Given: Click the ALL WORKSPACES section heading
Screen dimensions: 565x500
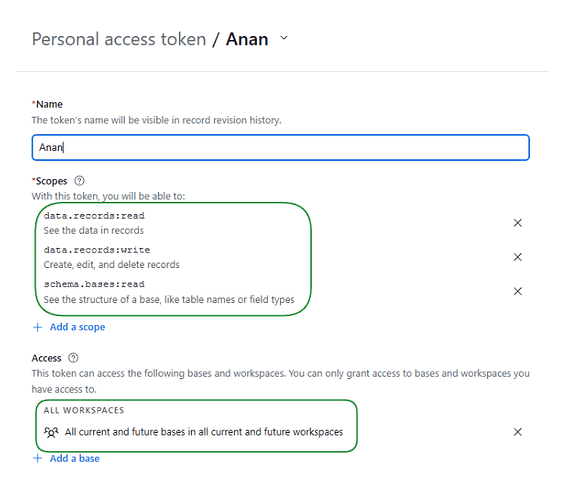Looking at the screenshot, I should (84, 410).
